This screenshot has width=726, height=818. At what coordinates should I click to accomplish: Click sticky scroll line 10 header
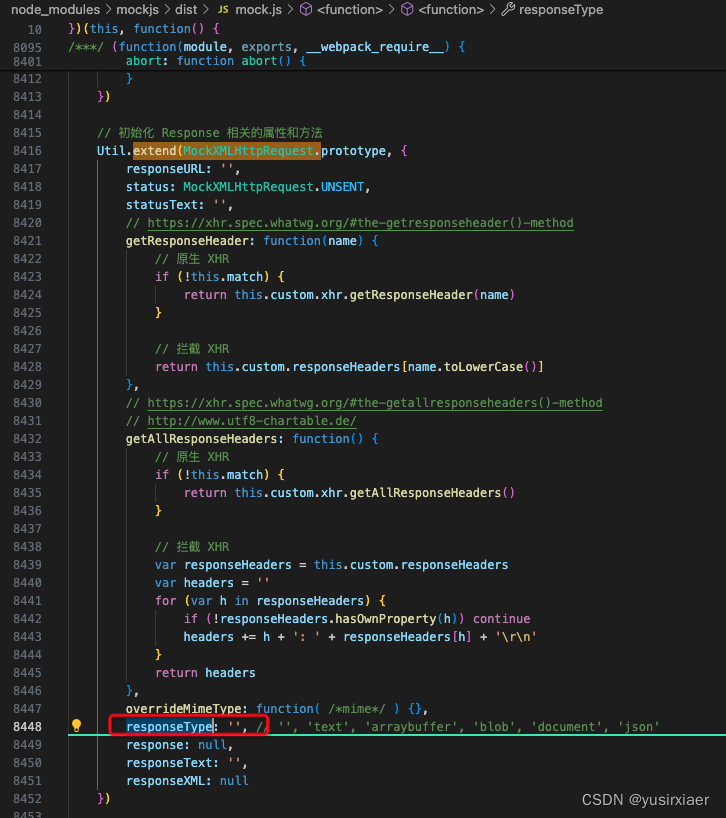[x=144, y=29]
